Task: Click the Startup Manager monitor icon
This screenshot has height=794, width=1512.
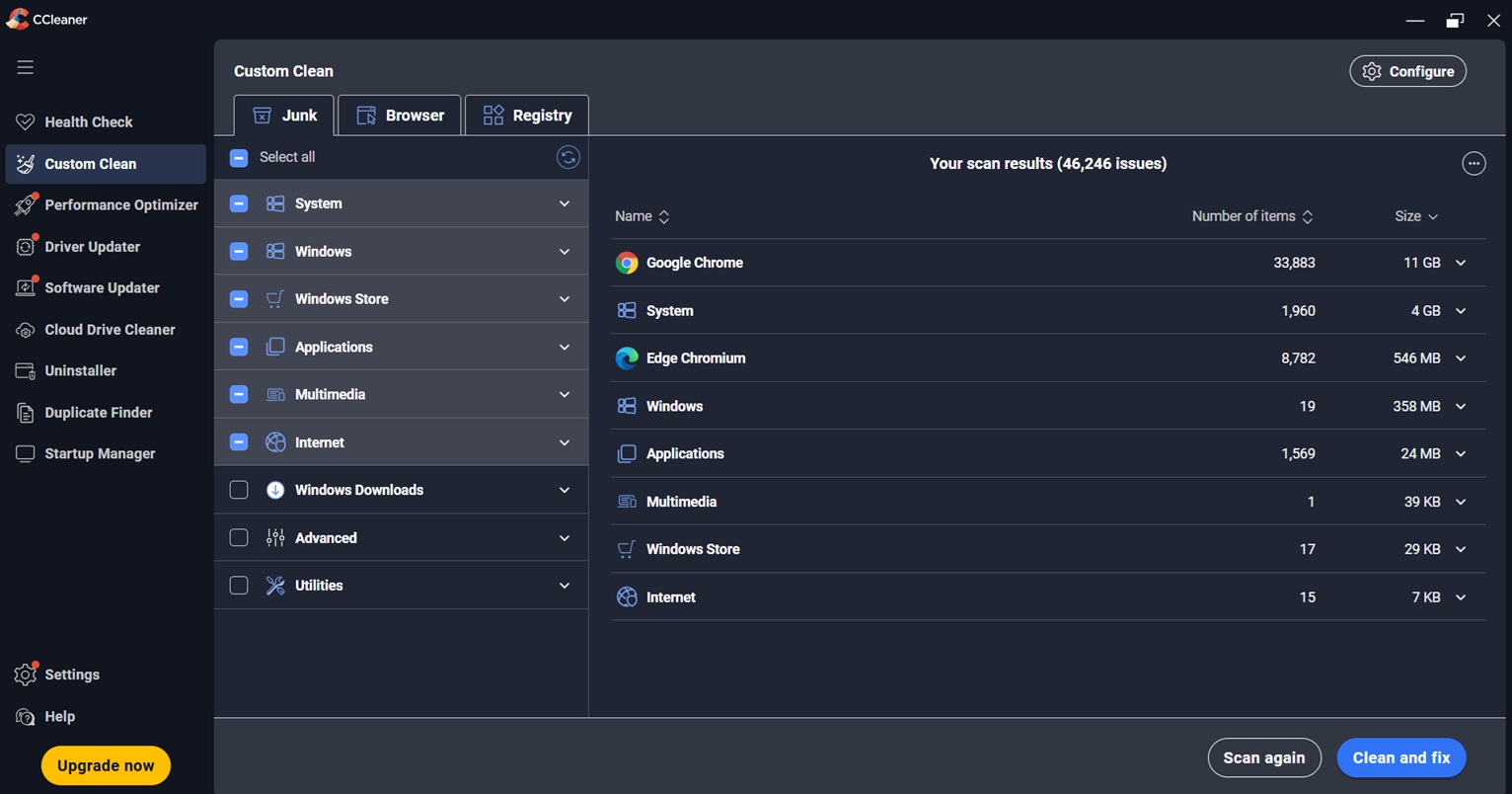Action: click(x=26, y=454)
